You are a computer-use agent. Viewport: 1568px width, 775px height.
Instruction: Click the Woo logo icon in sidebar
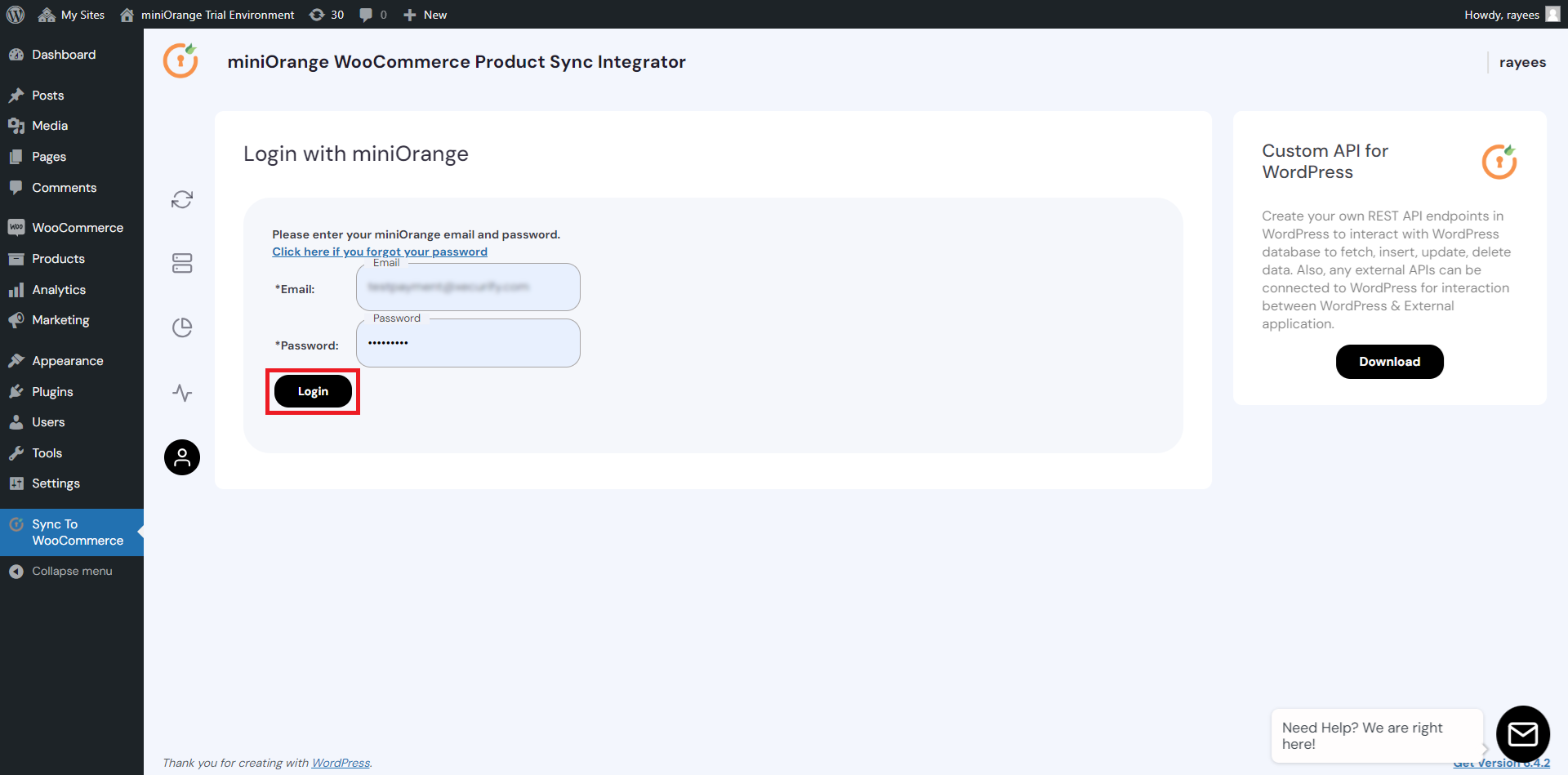[16, 228]
